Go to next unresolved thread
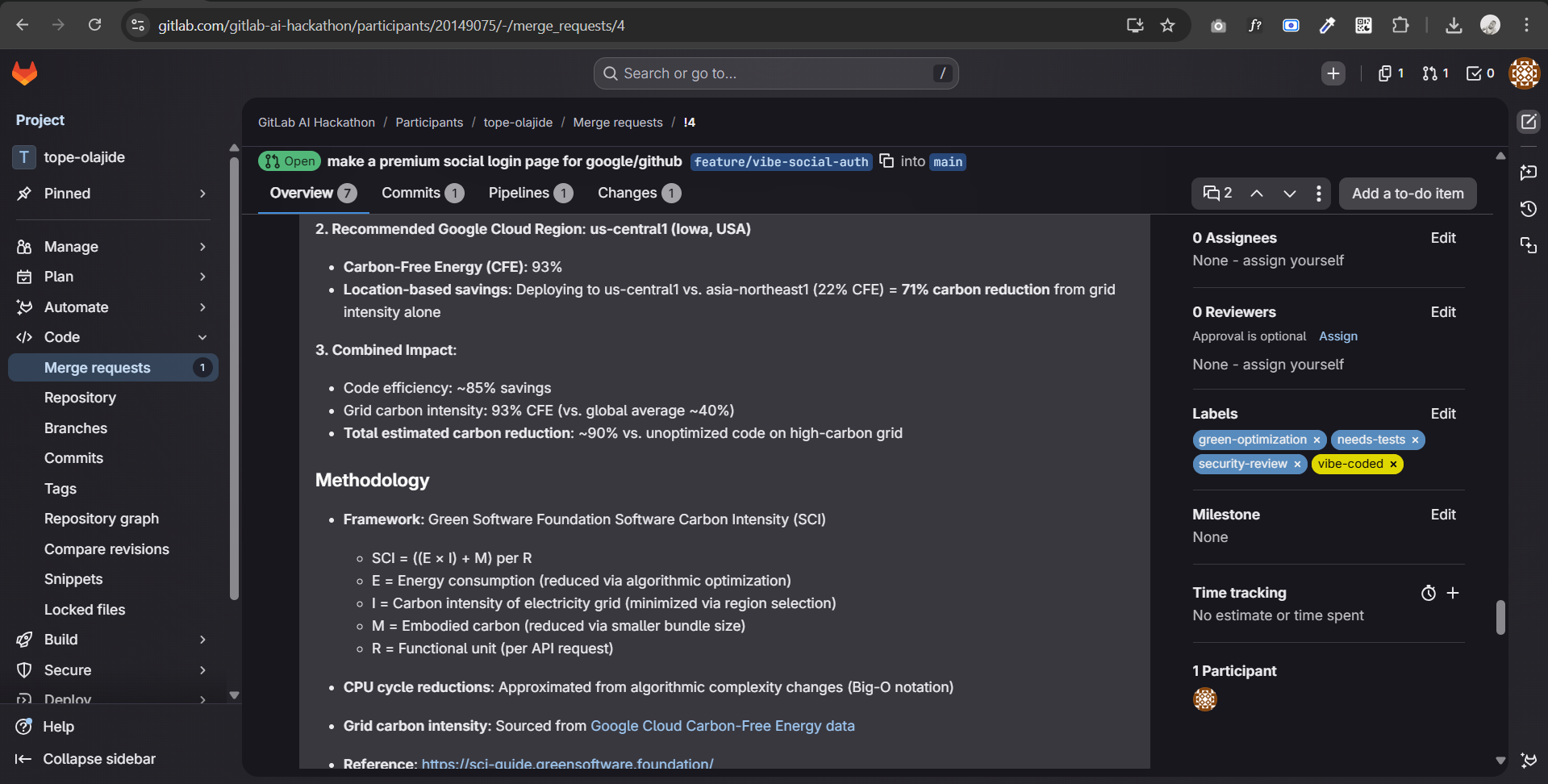Image resolution: width=1548 pixels, height=784 pixels. [x=1289, y=194]
